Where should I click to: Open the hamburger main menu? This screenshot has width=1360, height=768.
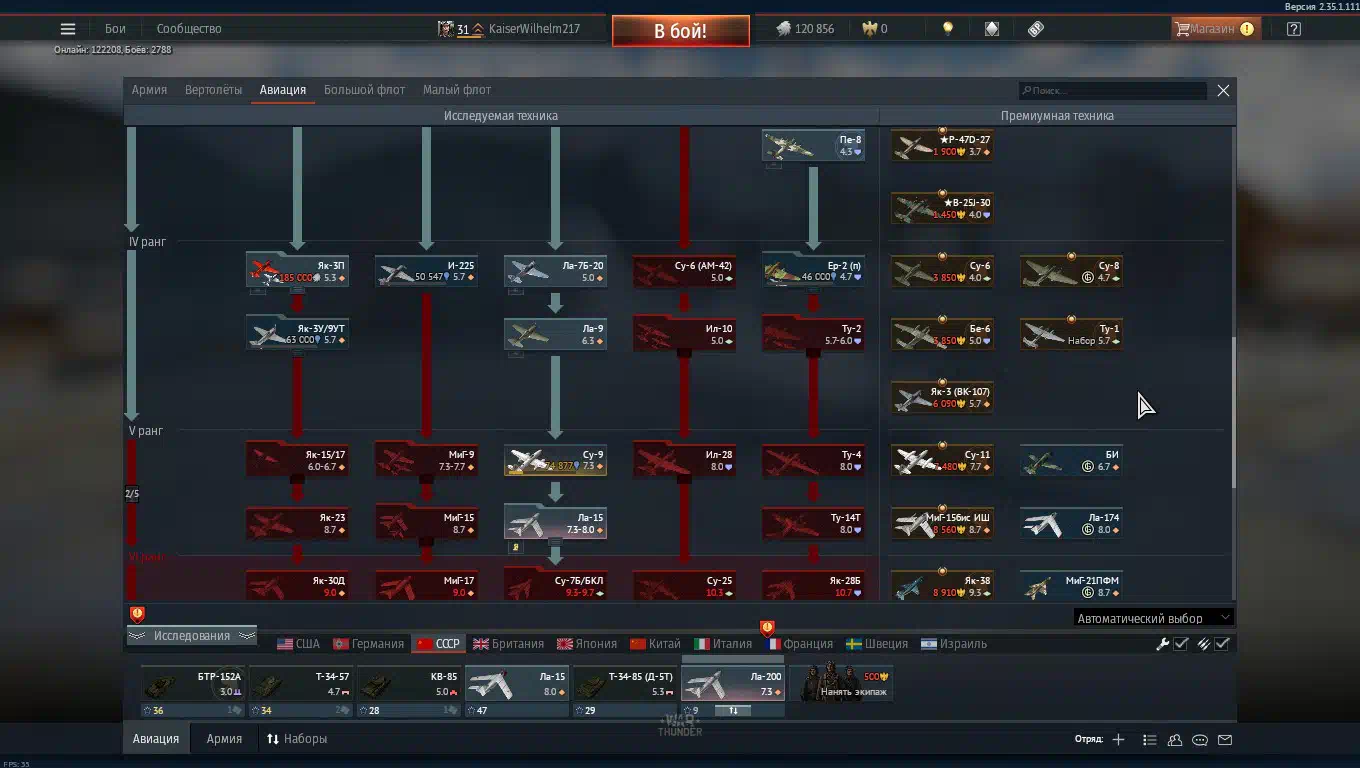click(68, 29)
